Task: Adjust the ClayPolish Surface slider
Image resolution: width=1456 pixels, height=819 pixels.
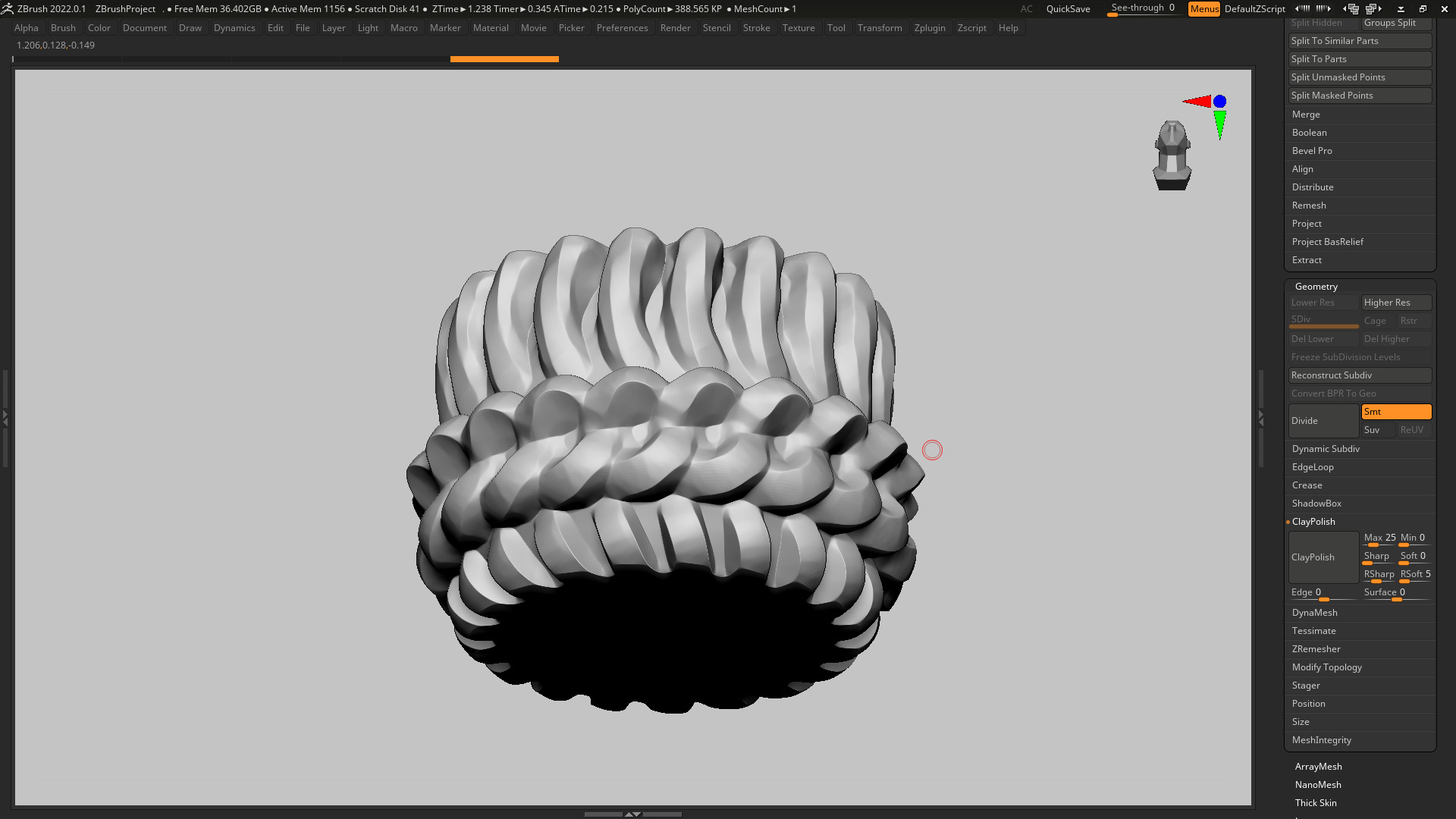Action: (x=1396, y=593)
